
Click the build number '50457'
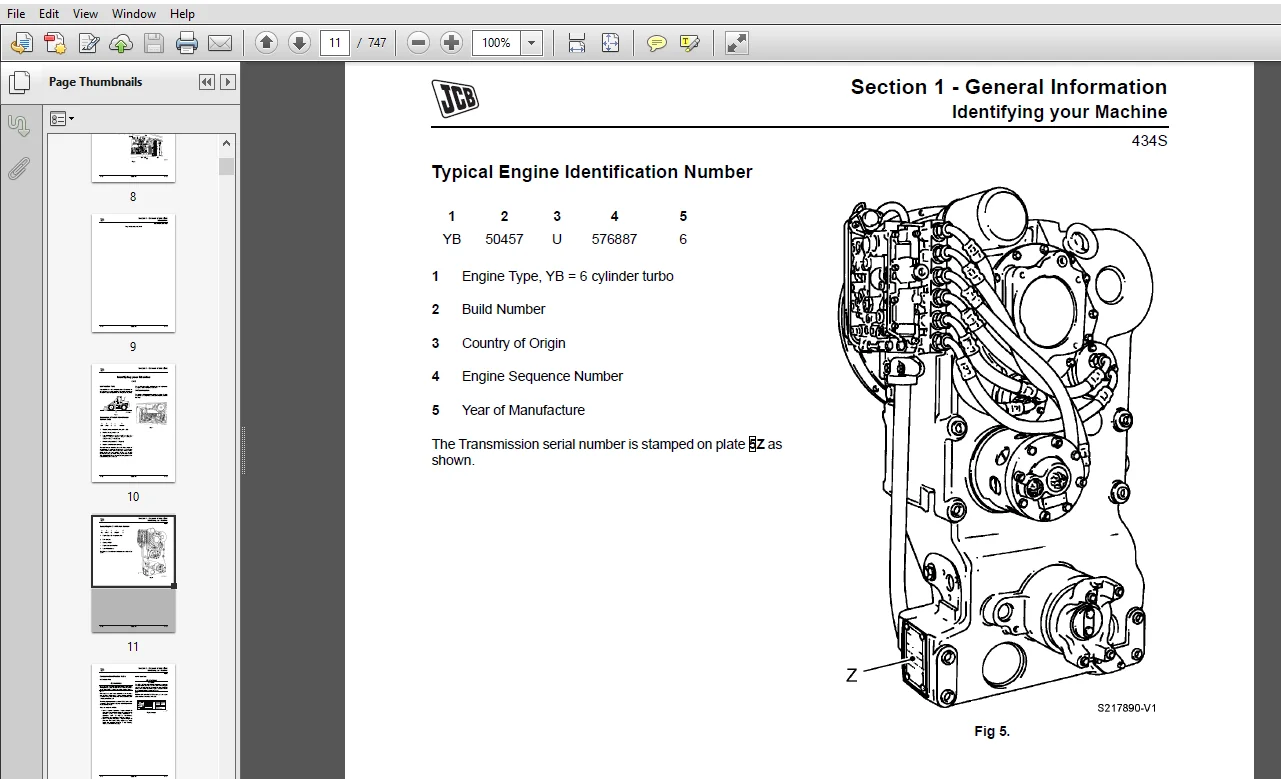tap(504, 239)
